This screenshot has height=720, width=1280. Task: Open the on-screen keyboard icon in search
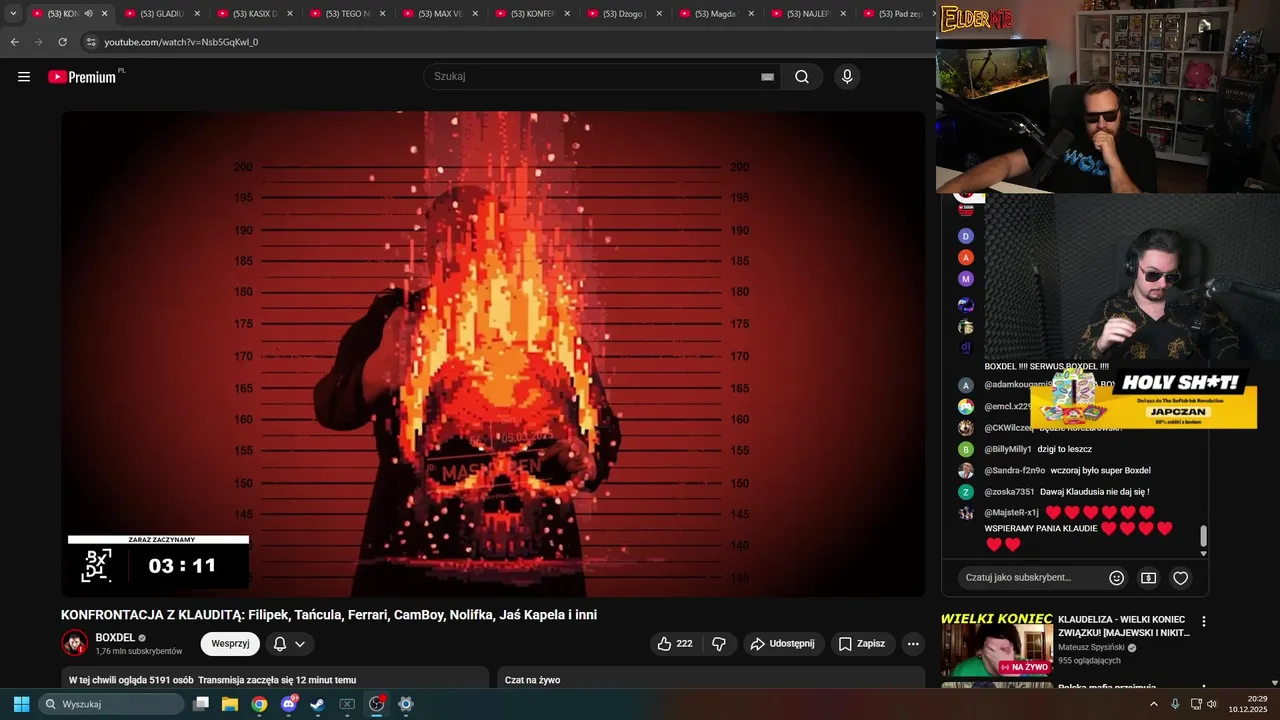(767, 77)
